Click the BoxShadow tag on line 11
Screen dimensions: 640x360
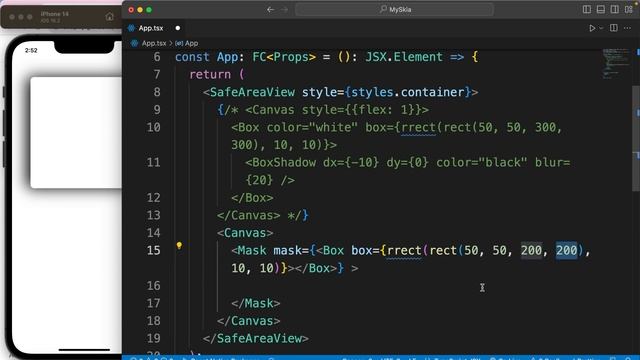280,162
